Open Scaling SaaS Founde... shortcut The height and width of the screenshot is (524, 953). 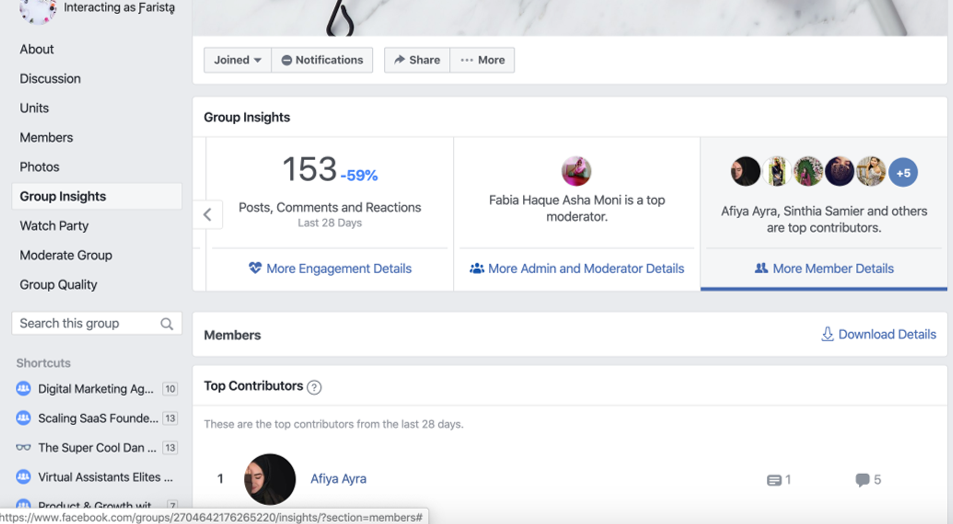click(98, 418)
